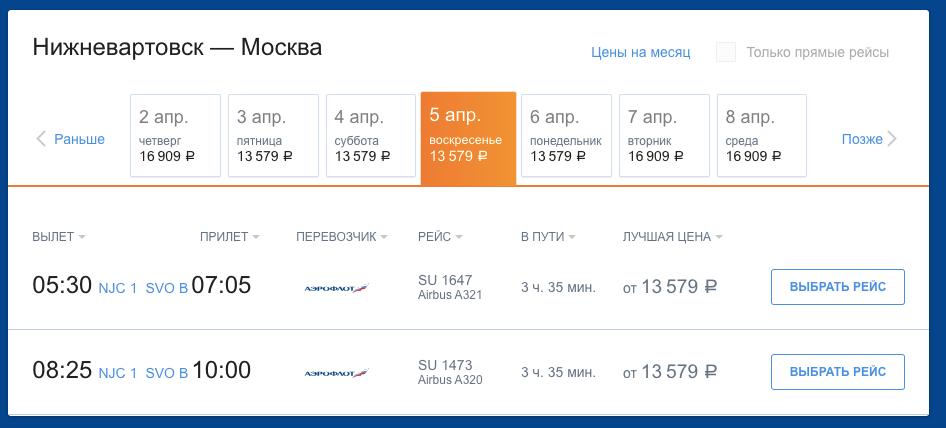
Task: Sort by Рейс column header
Action: coord(441,237)
